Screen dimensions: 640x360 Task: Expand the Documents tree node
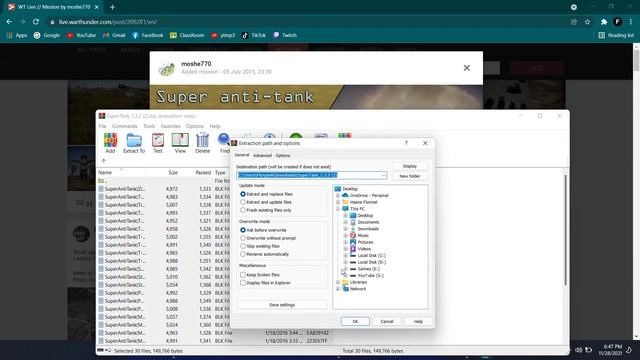tap(345, 222)
